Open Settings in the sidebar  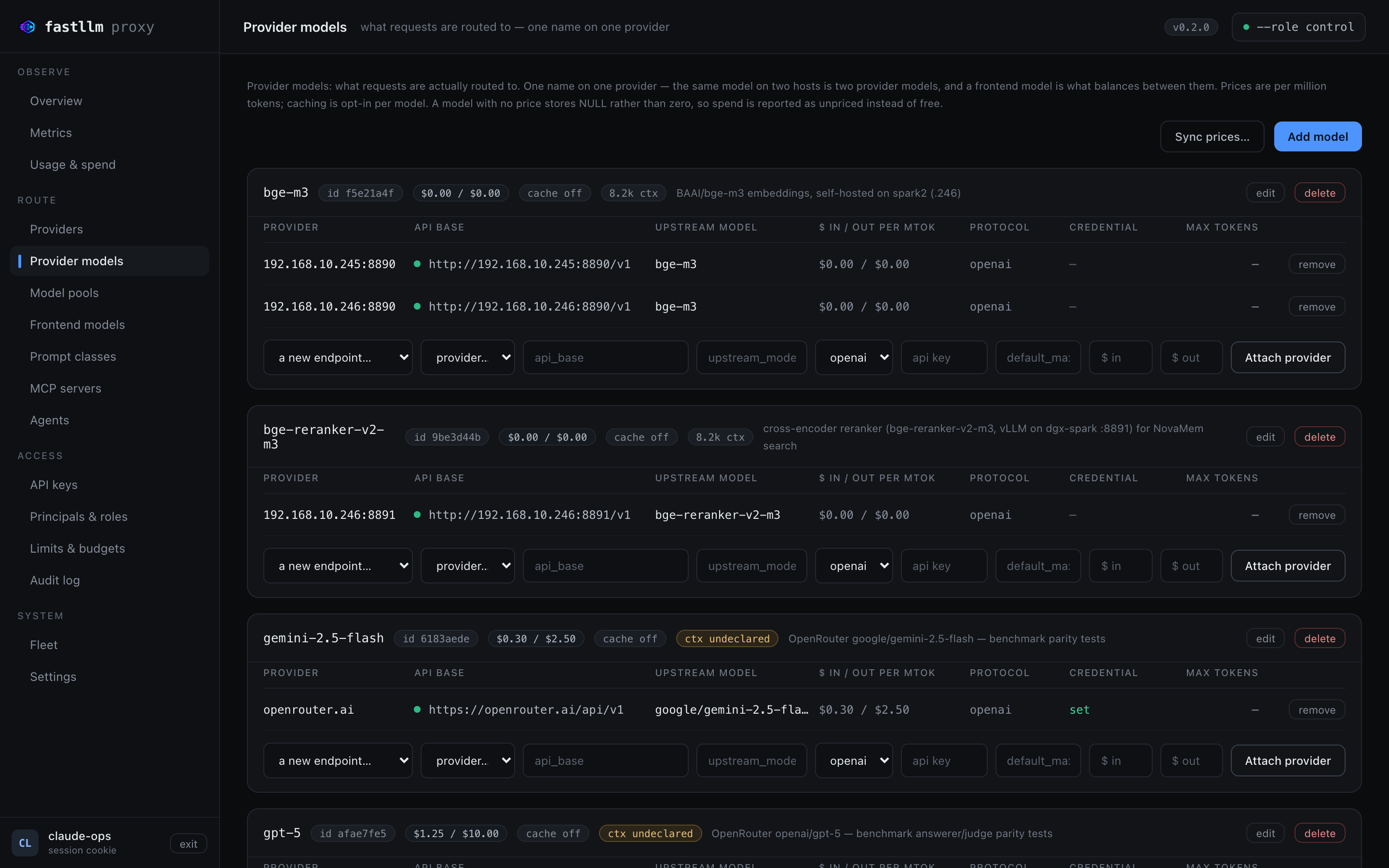click(109, 677)
